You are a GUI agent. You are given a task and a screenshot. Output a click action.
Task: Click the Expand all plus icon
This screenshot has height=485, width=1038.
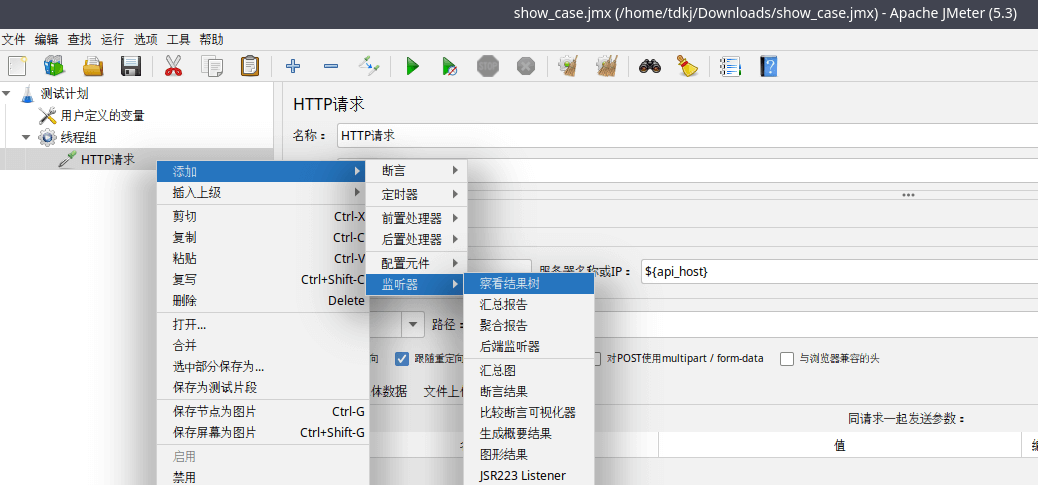(292, 66)
